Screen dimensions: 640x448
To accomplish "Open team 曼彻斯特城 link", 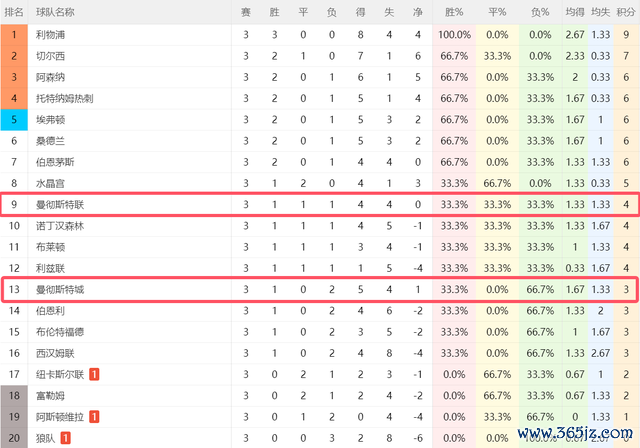I will point(60,289).
